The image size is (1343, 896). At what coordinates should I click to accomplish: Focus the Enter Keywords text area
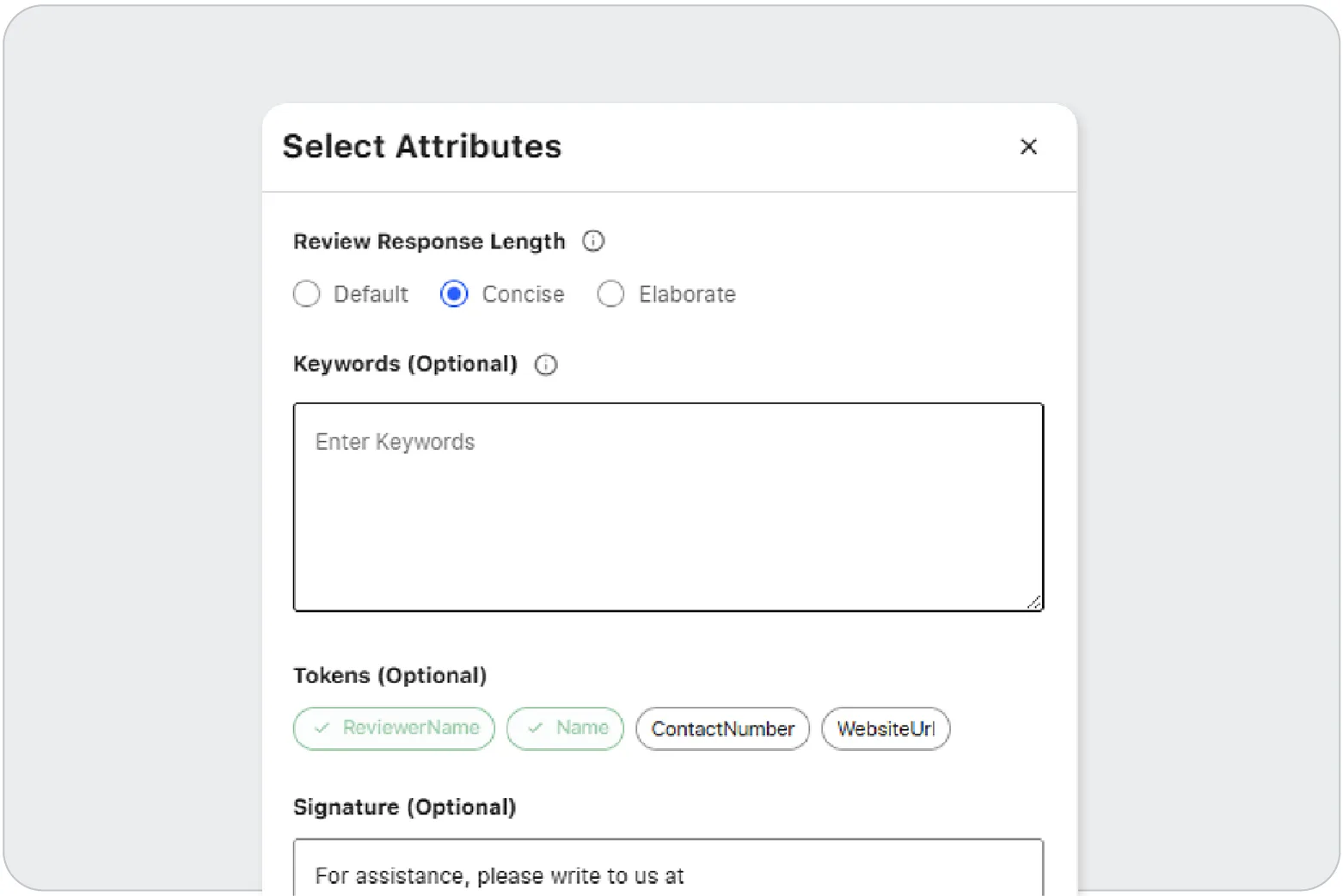pos(668,507)
